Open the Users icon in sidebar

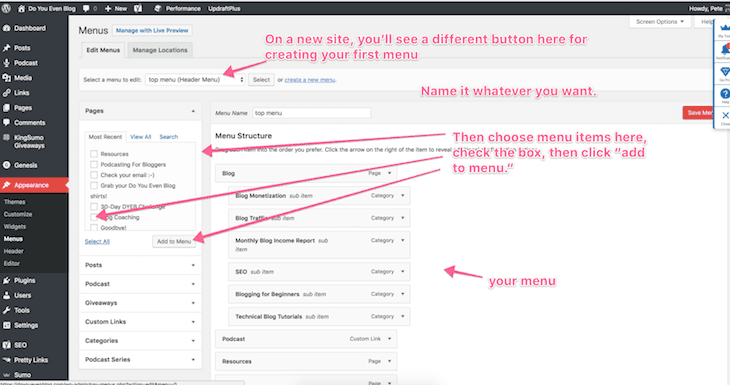[7, 295]
